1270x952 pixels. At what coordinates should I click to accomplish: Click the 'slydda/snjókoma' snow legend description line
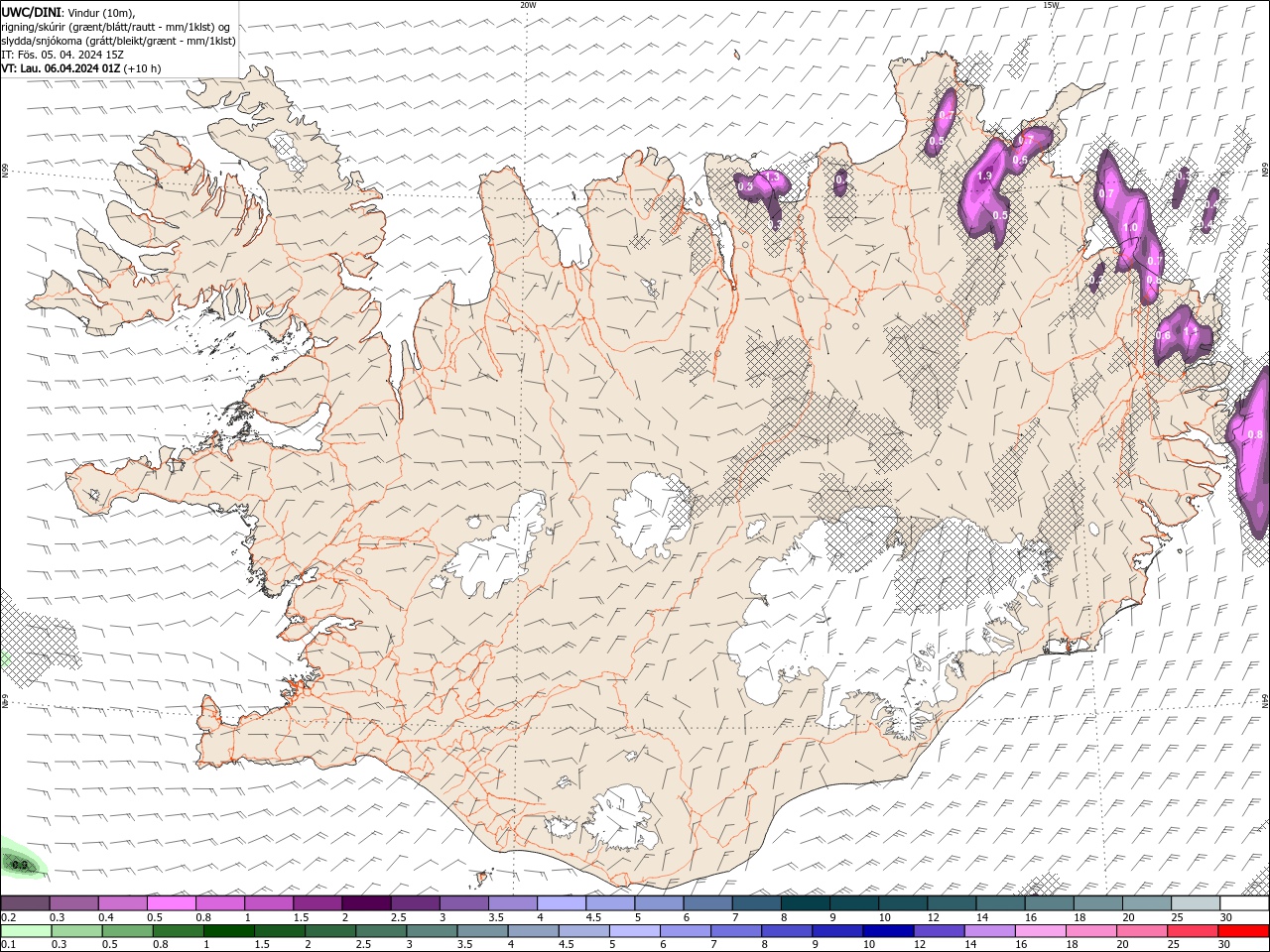point(119,41)
